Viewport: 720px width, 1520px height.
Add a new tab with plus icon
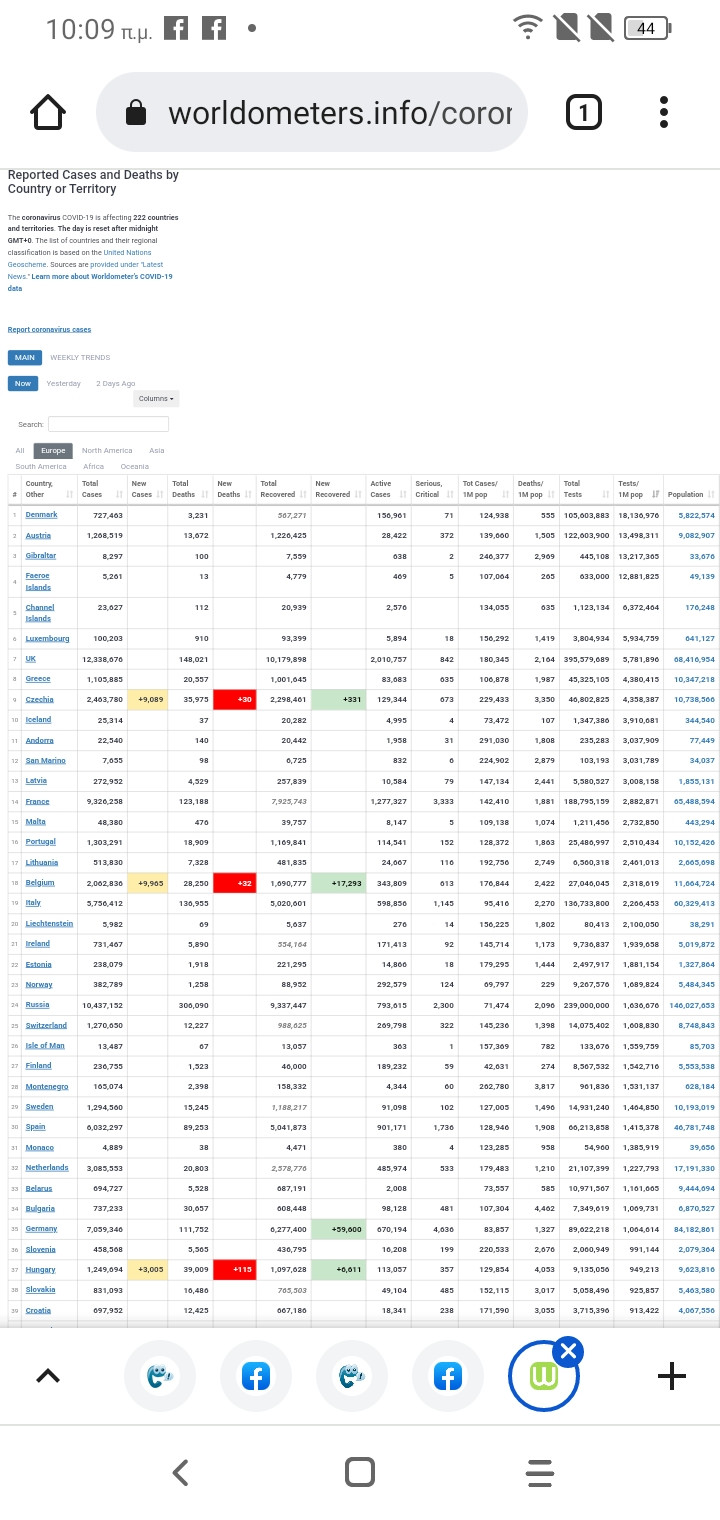click(x=672, y=1377)
